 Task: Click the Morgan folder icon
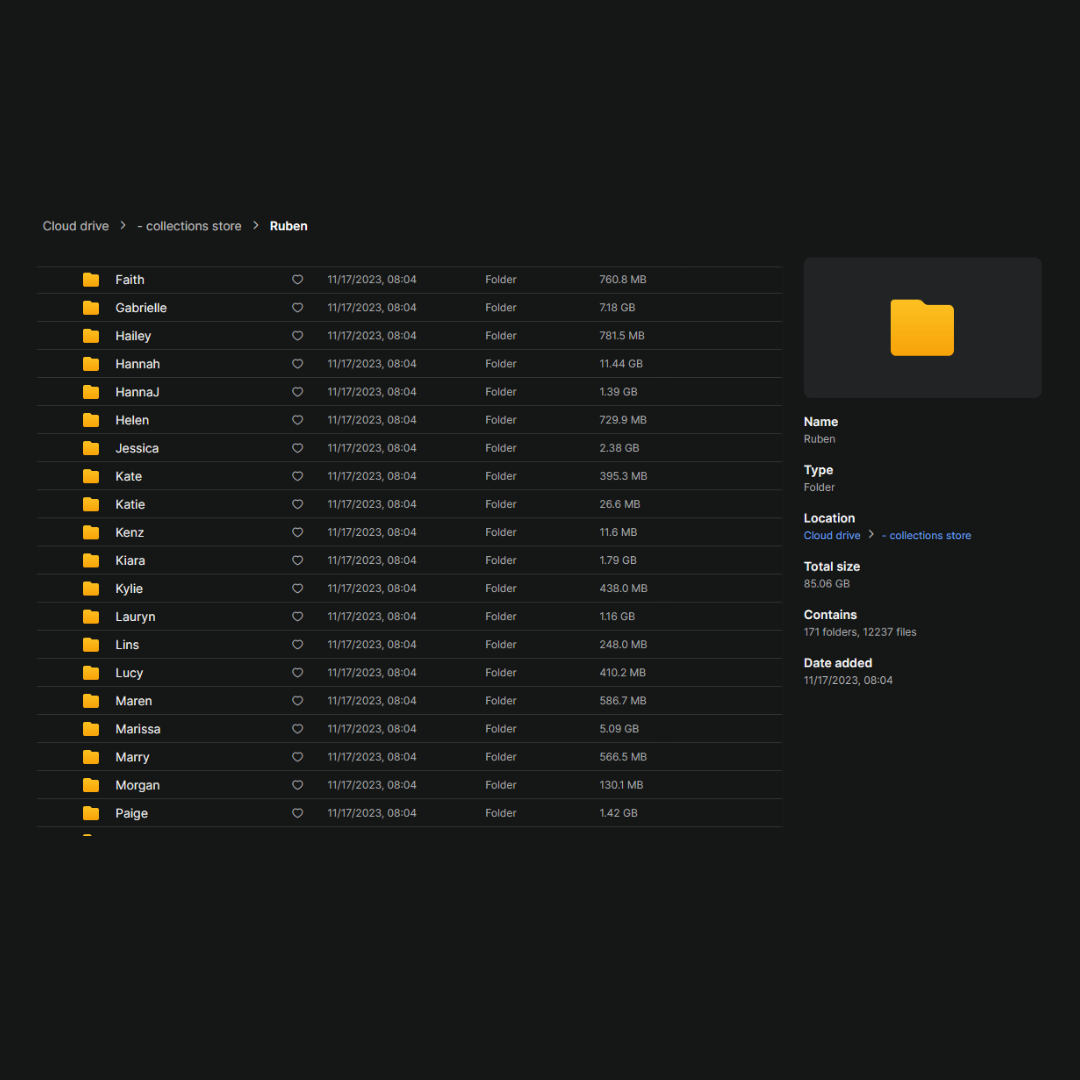[x=91, y=785]
